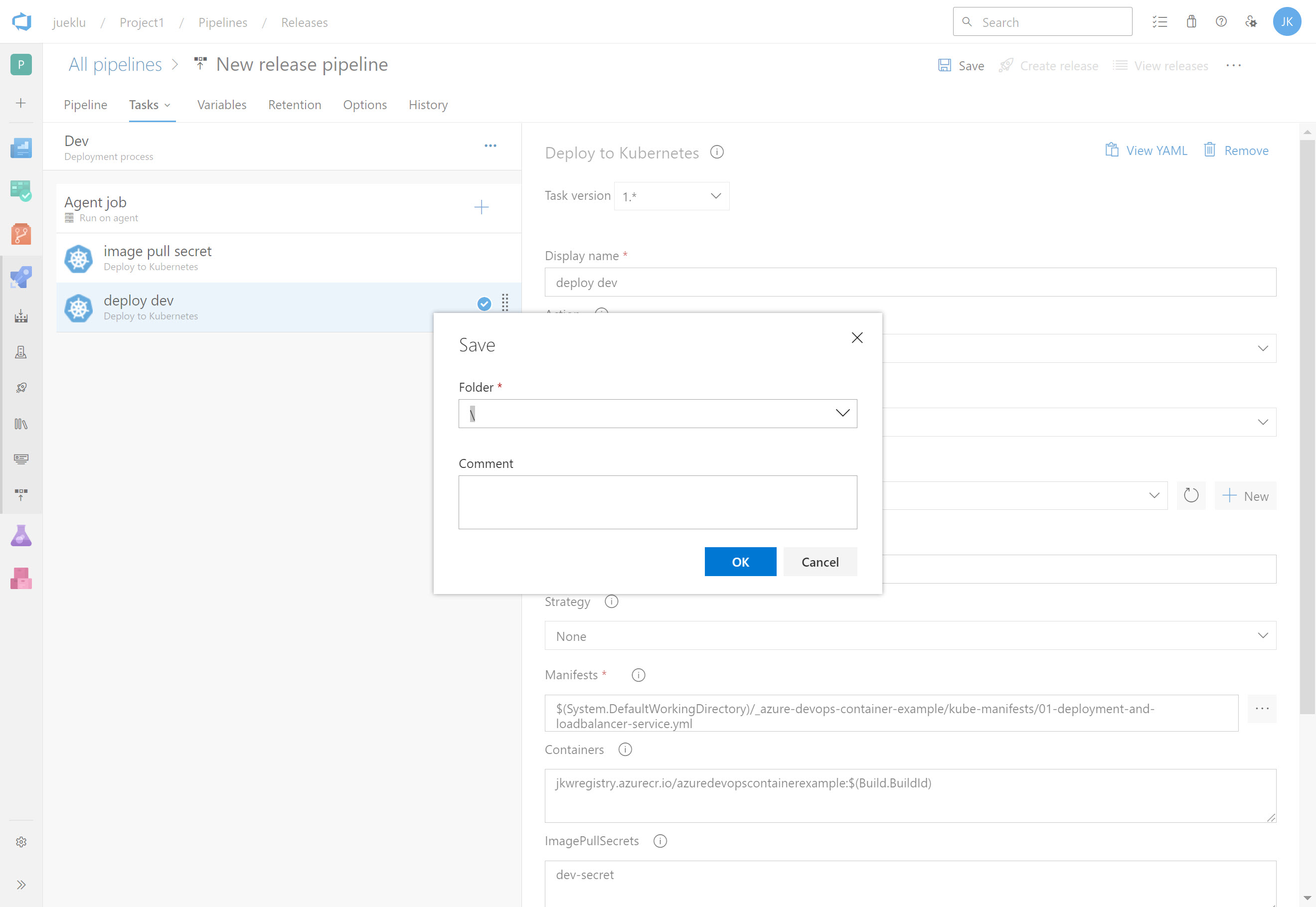Open Repos icon in sidebar
The height and width of the screenshot is (907, 1316).
click(x=21, y=234)
